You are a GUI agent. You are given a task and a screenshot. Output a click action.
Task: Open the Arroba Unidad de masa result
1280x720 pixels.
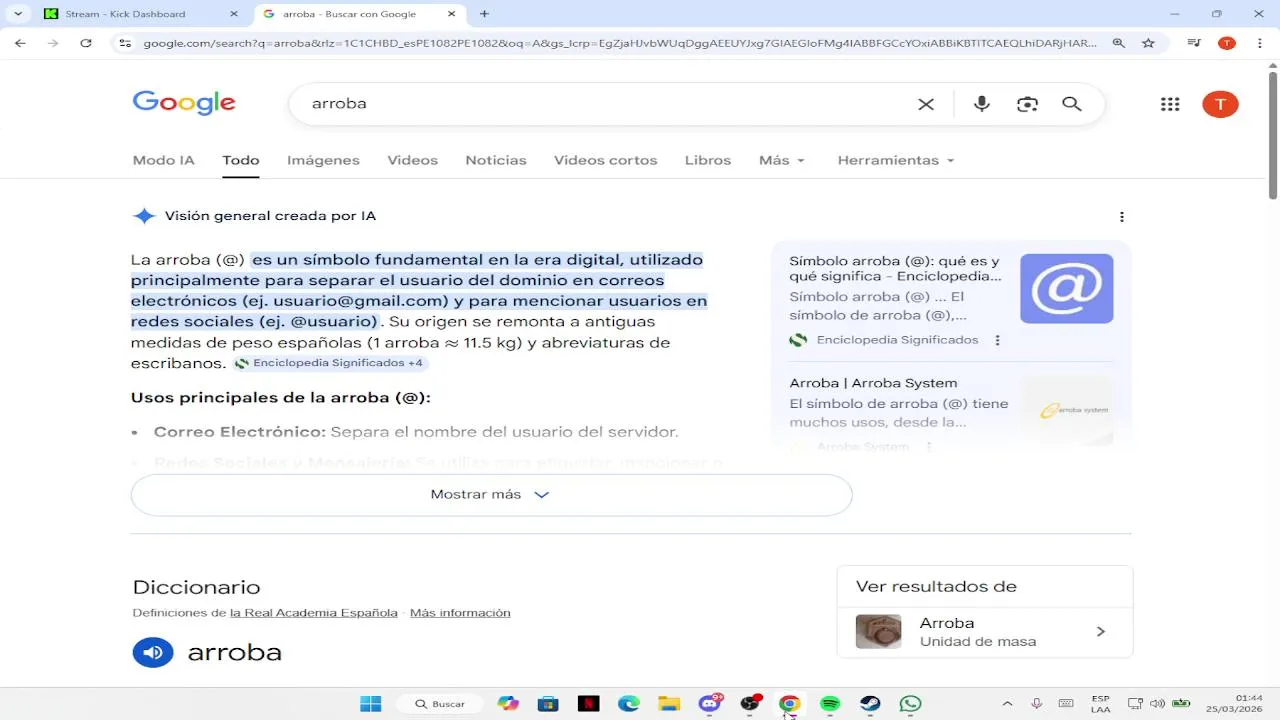click(x=985, y=632)
